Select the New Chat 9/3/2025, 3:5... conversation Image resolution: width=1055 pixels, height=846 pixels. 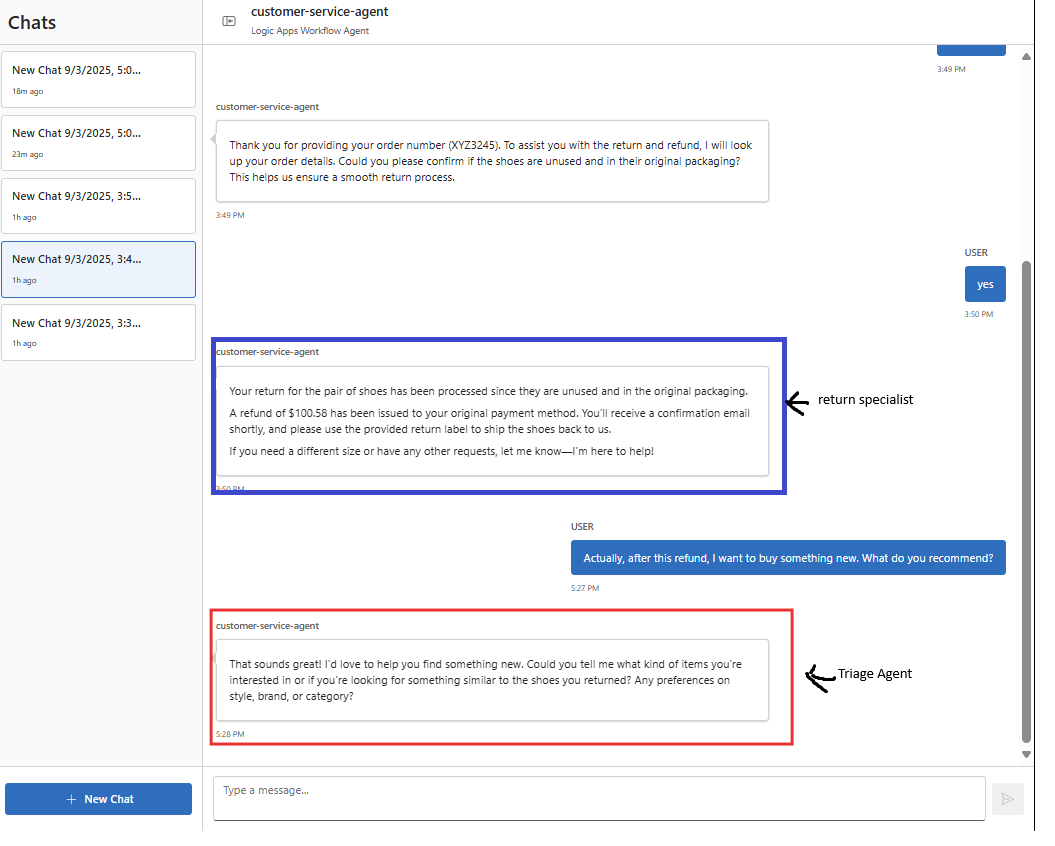pyautogui.click(x=98, y=205)
